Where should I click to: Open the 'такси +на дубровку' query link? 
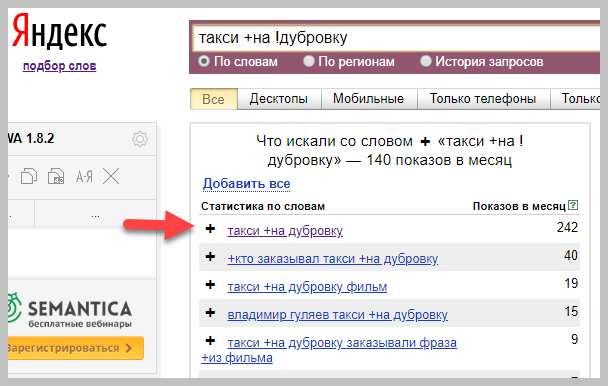tap(285, 231)
